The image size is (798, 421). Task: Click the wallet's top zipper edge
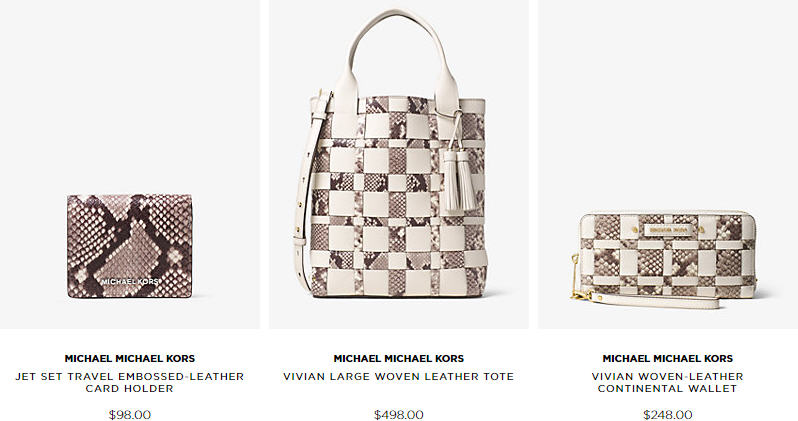pos(667,213)
